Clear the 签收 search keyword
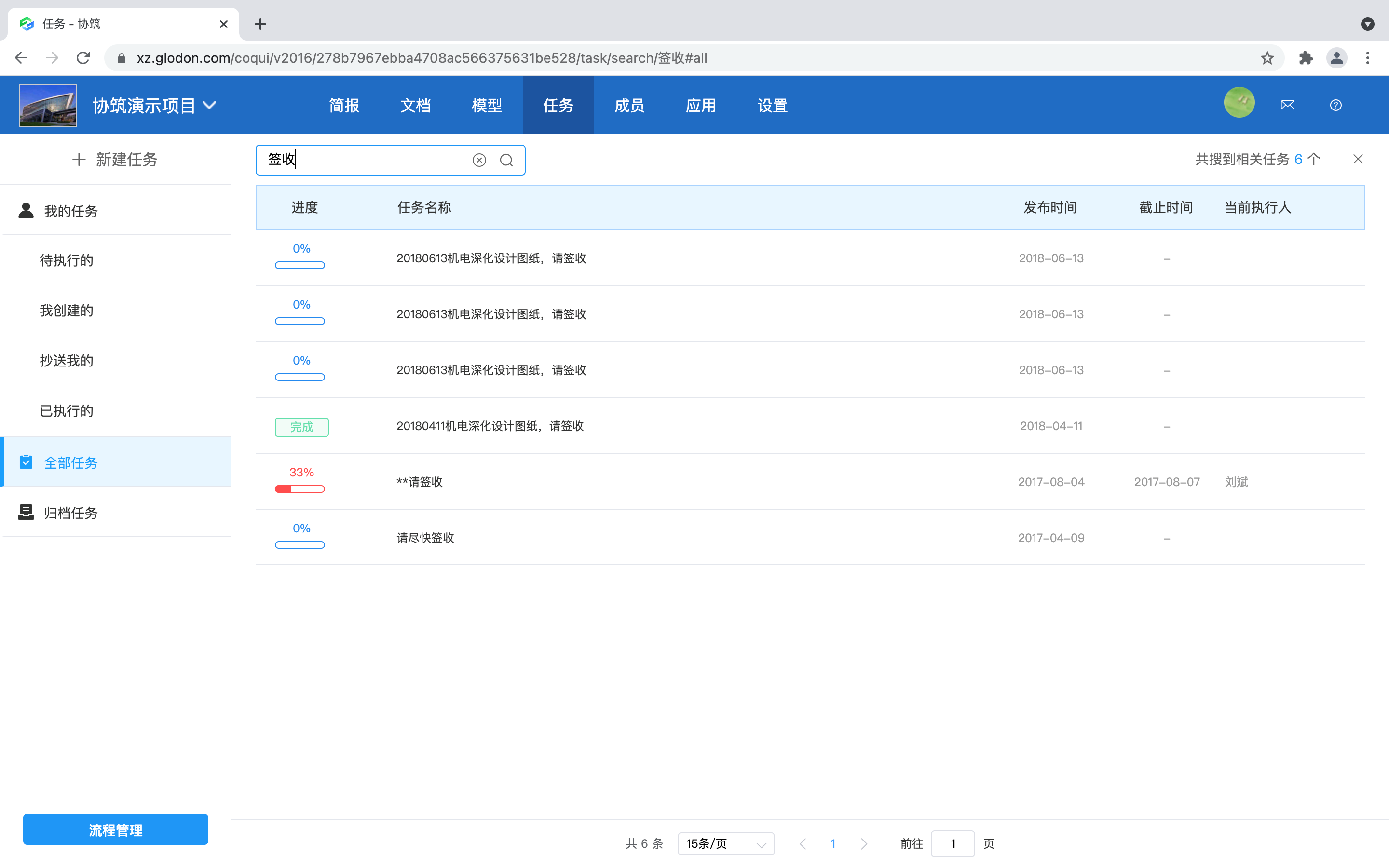 479,160
